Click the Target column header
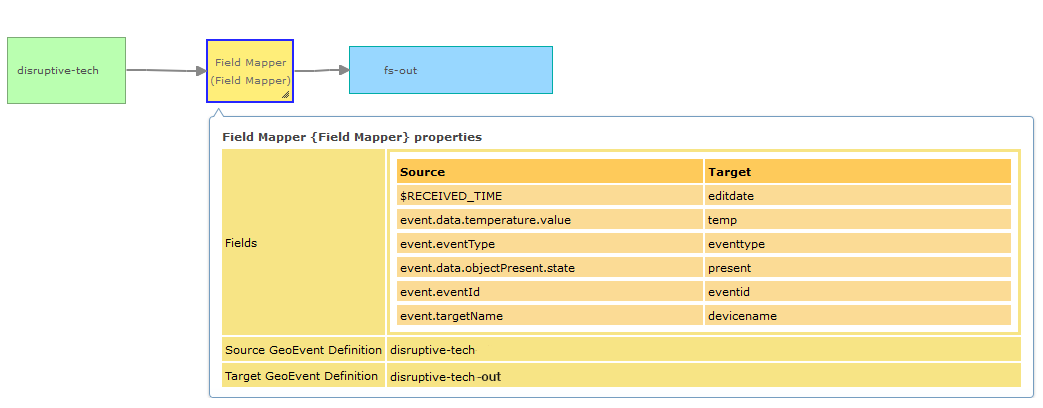The width and height of the screenshot is (1043, 408). point(858,172)
